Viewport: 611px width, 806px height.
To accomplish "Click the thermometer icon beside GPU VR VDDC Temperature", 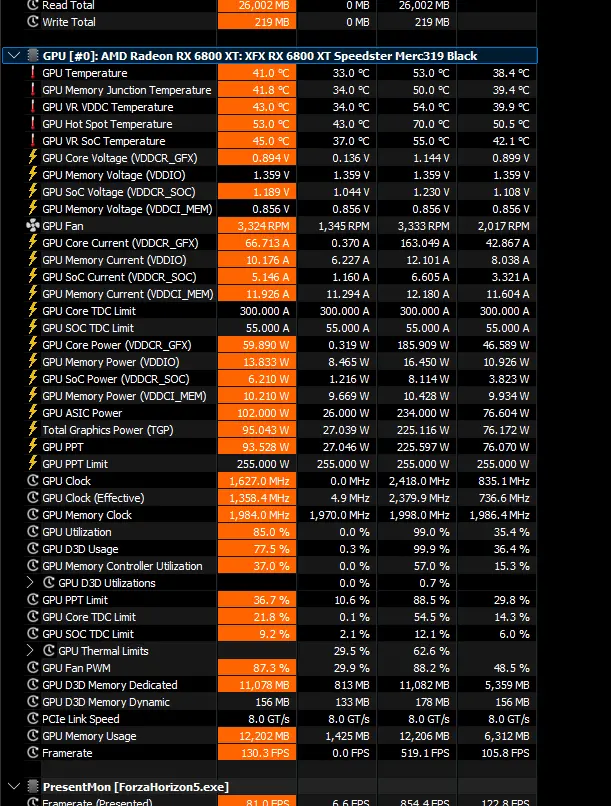I will [x=33, y=106].
